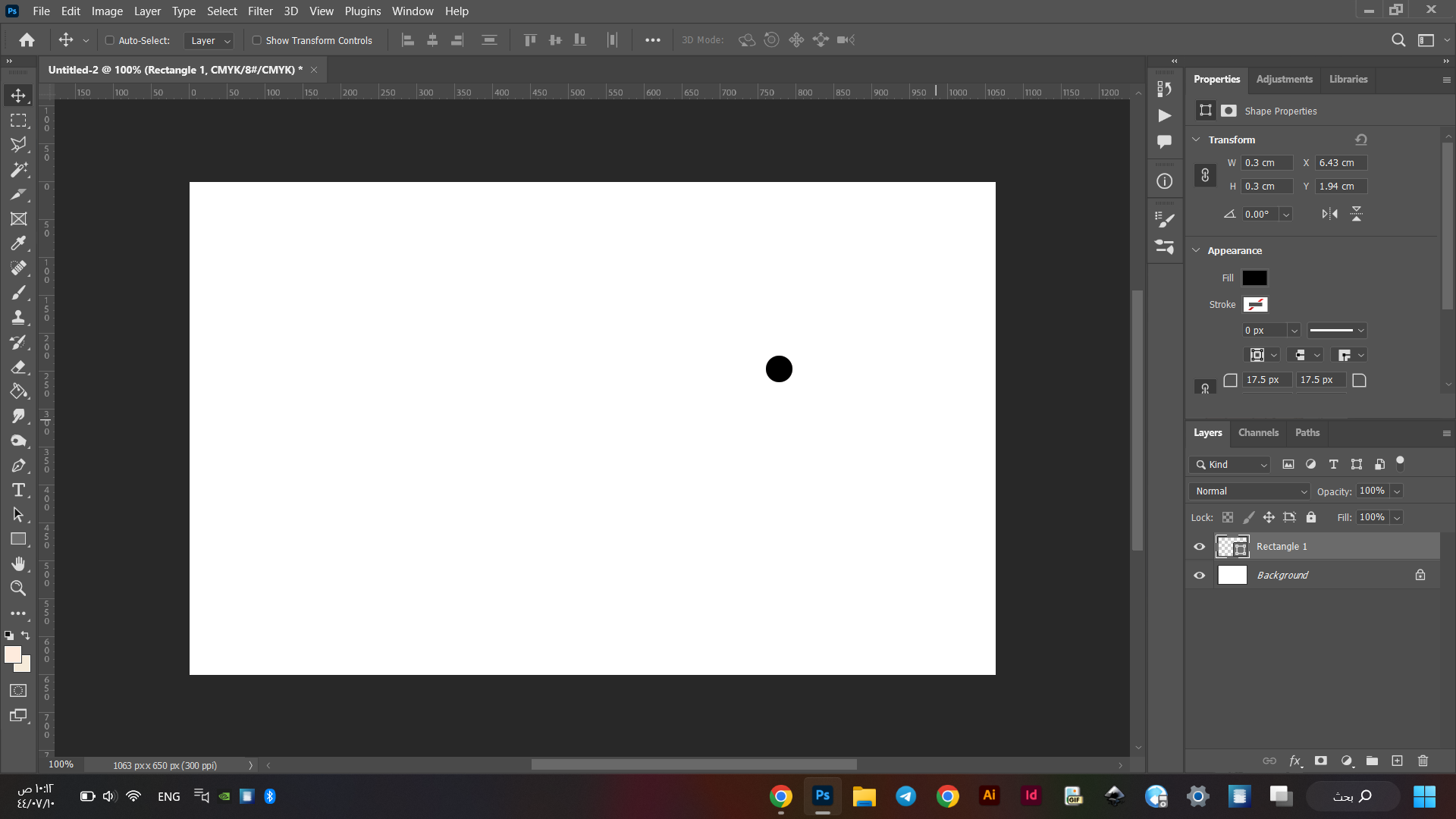Image resolution: width=1456 pixels, height=819 pixels.
Task: Hide the Rectangle 1 layer
Action: pos(1199,547)
